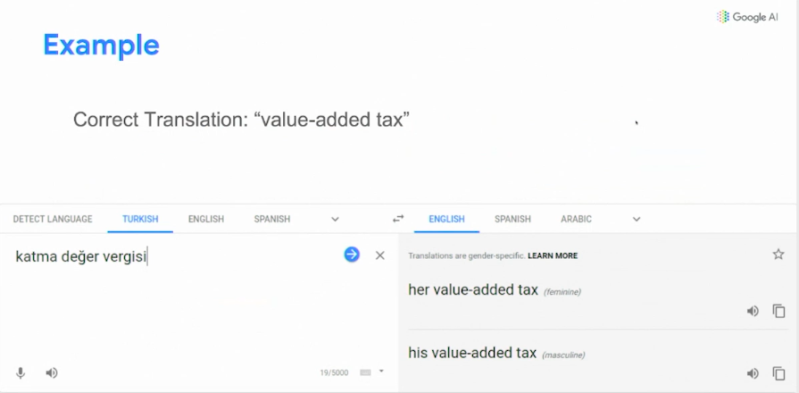Listen to masculine translation audio
Screen dimensions: 799x393
(753, 374)
